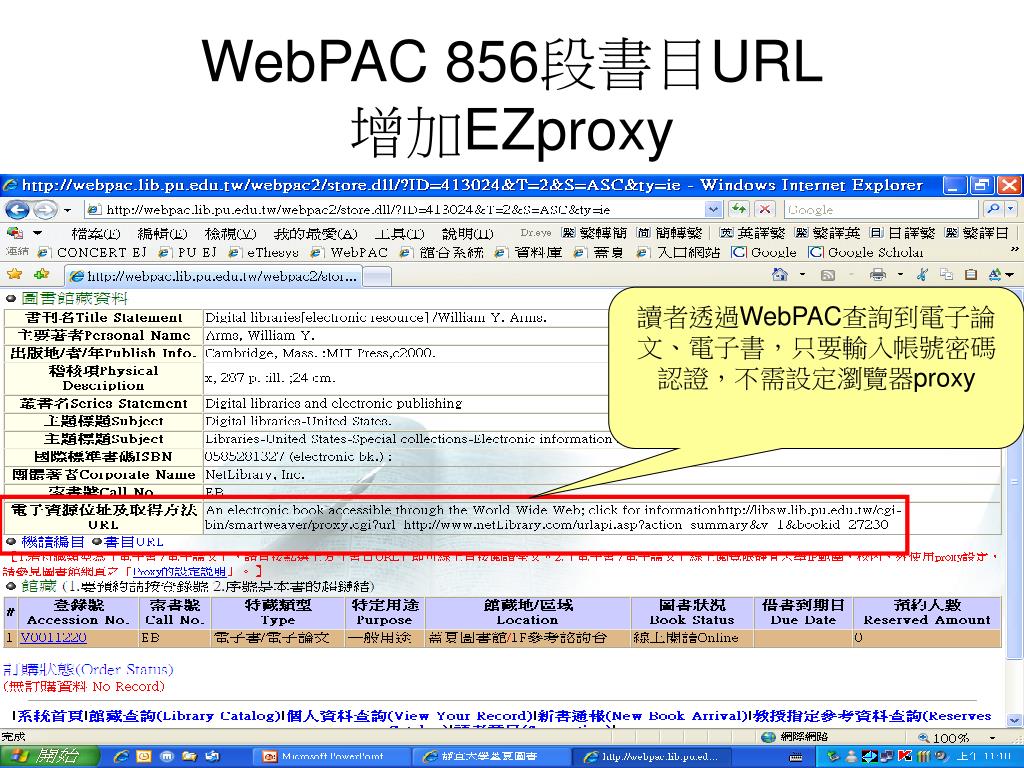This screenshot has width=1024, height=768.
Task: Click the 簡轉繁 Dr.eye toolbar button
Action: [671, 232]
